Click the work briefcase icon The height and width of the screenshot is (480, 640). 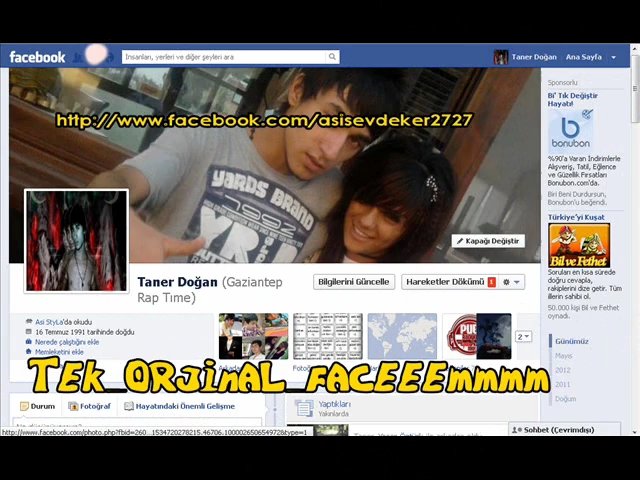[29, 342]
